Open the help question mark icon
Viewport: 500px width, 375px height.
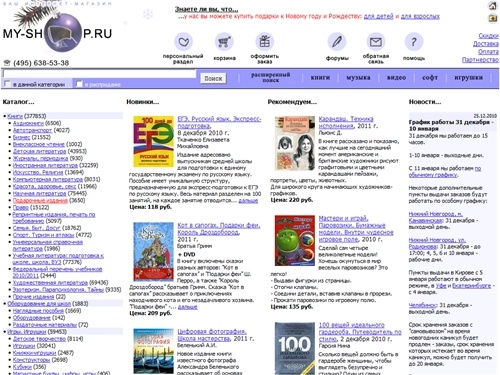pyautogui.click(x=414, y=42)
